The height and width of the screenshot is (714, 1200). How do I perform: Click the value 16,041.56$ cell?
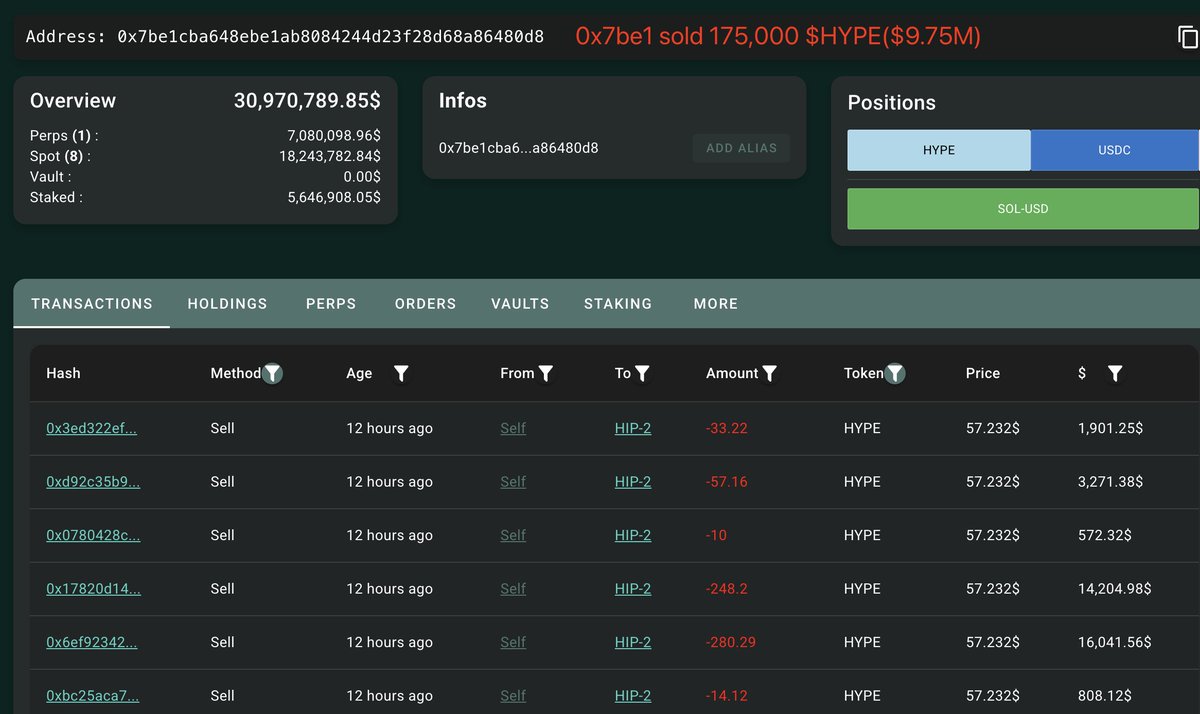tap(1115, 642)
